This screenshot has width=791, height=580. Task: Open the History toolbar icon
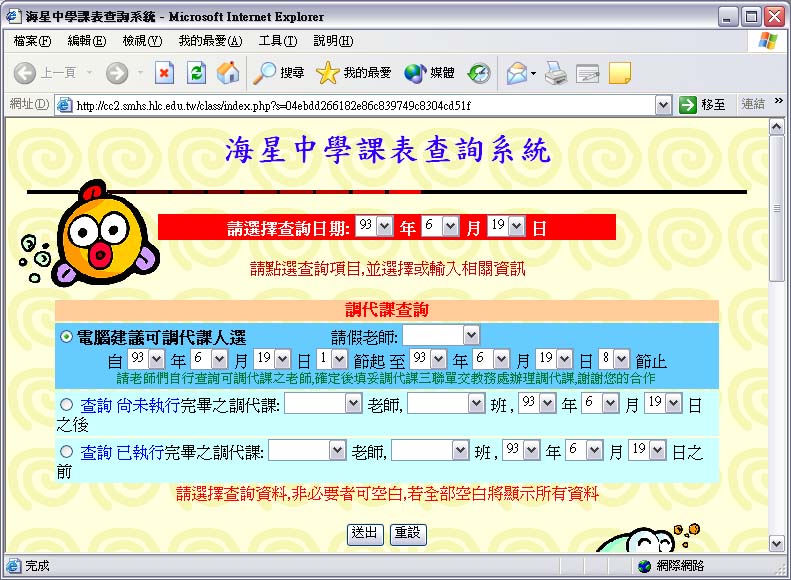(479, 73)
